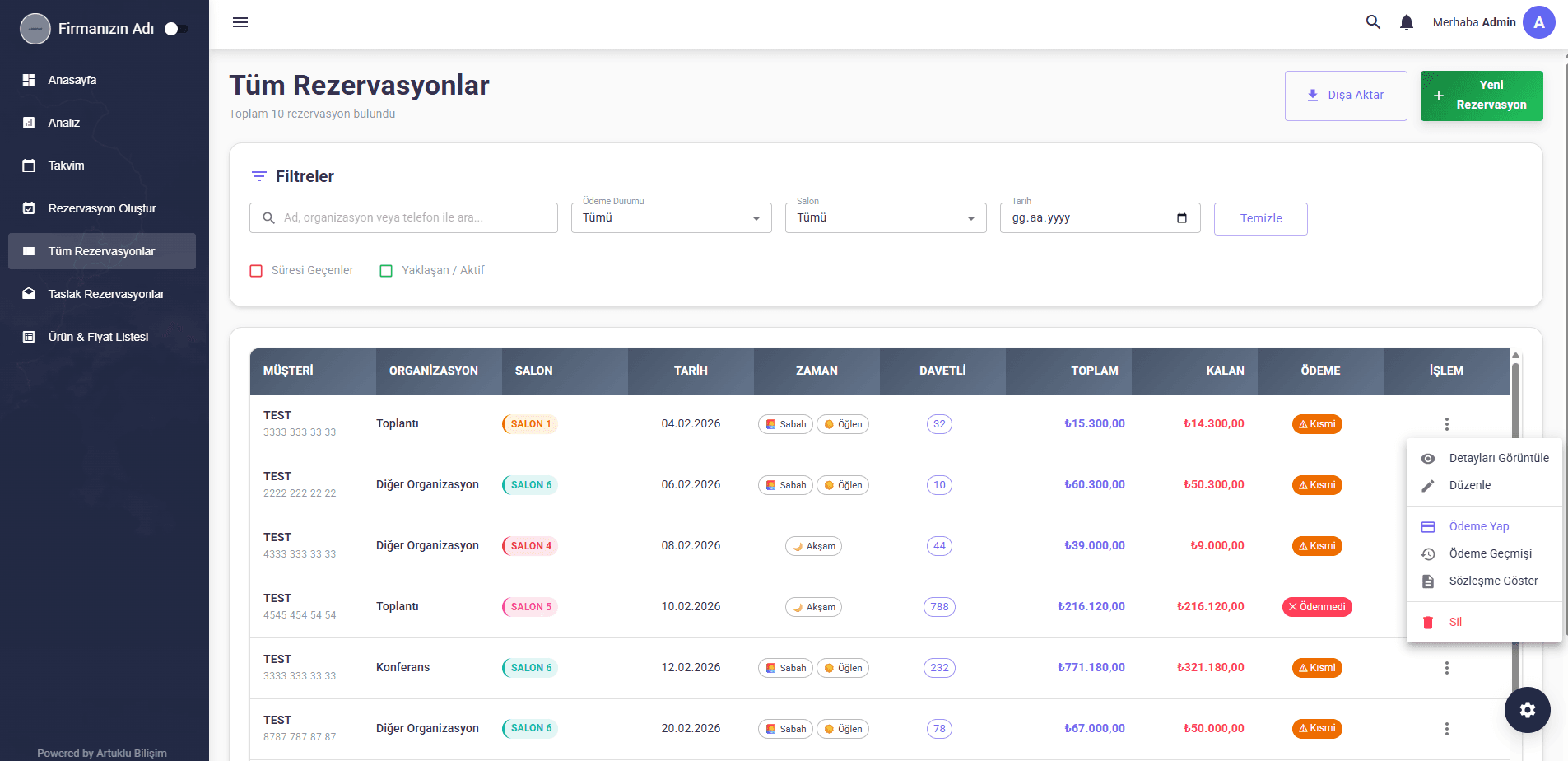
Task: Click the Filtreler filter icon
Action: click(x=258, y=176)
